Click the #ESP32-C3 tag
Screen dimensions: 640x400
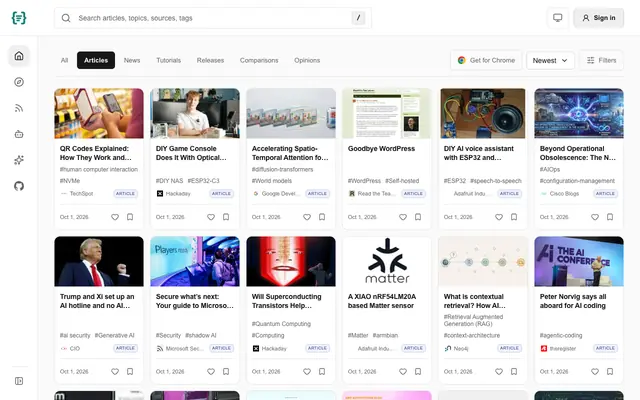(203, 181)
